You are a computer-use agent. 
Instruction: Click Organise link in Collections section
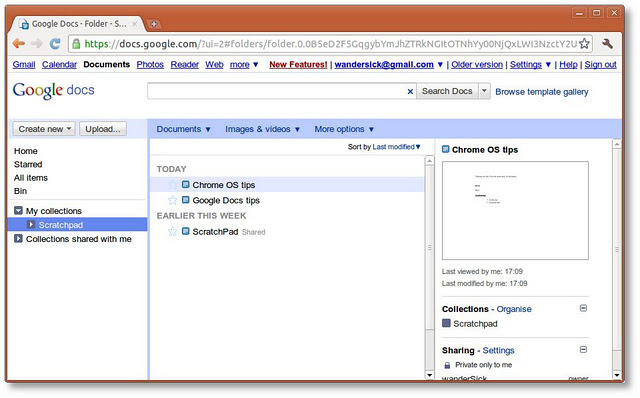tap(514, 309)
